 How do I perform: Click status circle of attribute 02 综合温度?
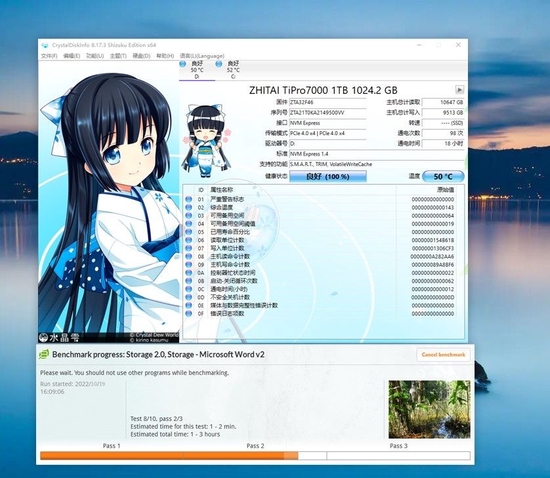coord(189,207)
